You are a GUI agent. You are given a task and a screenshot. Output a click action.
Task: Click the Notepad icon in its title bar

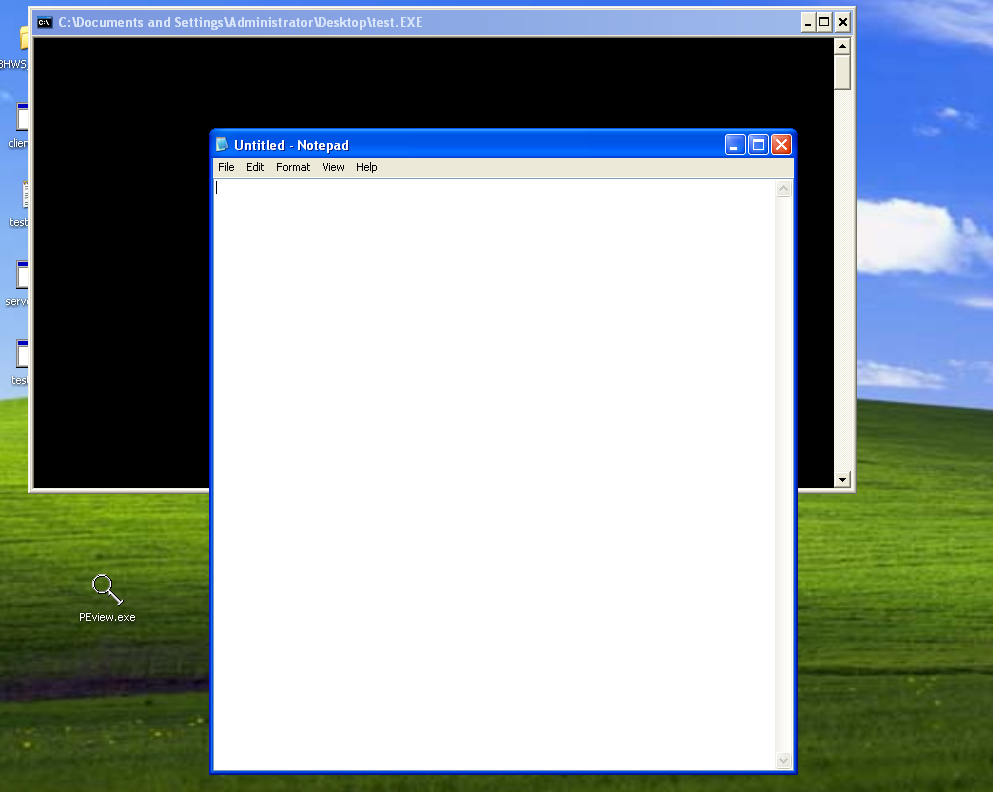point(222,145)
